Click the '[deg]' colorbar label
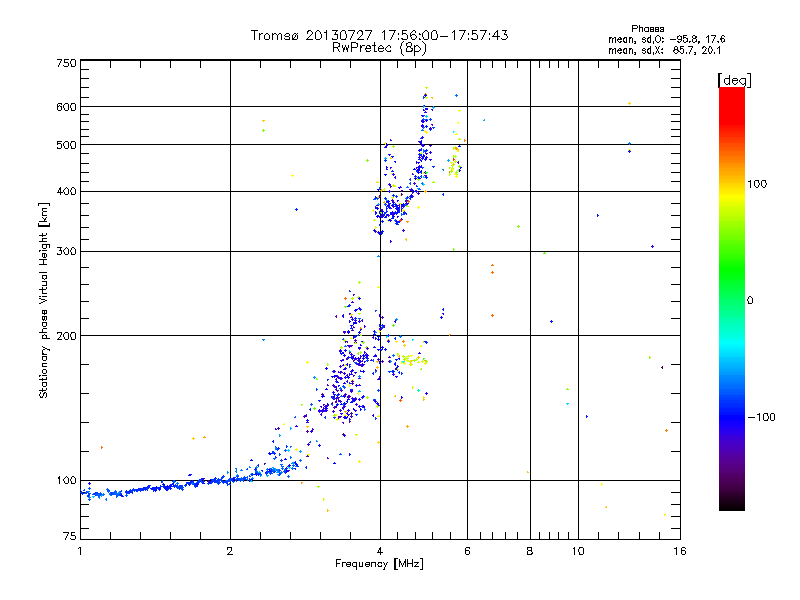This screenshot has height=600, width=800. (x=734, y=80)
